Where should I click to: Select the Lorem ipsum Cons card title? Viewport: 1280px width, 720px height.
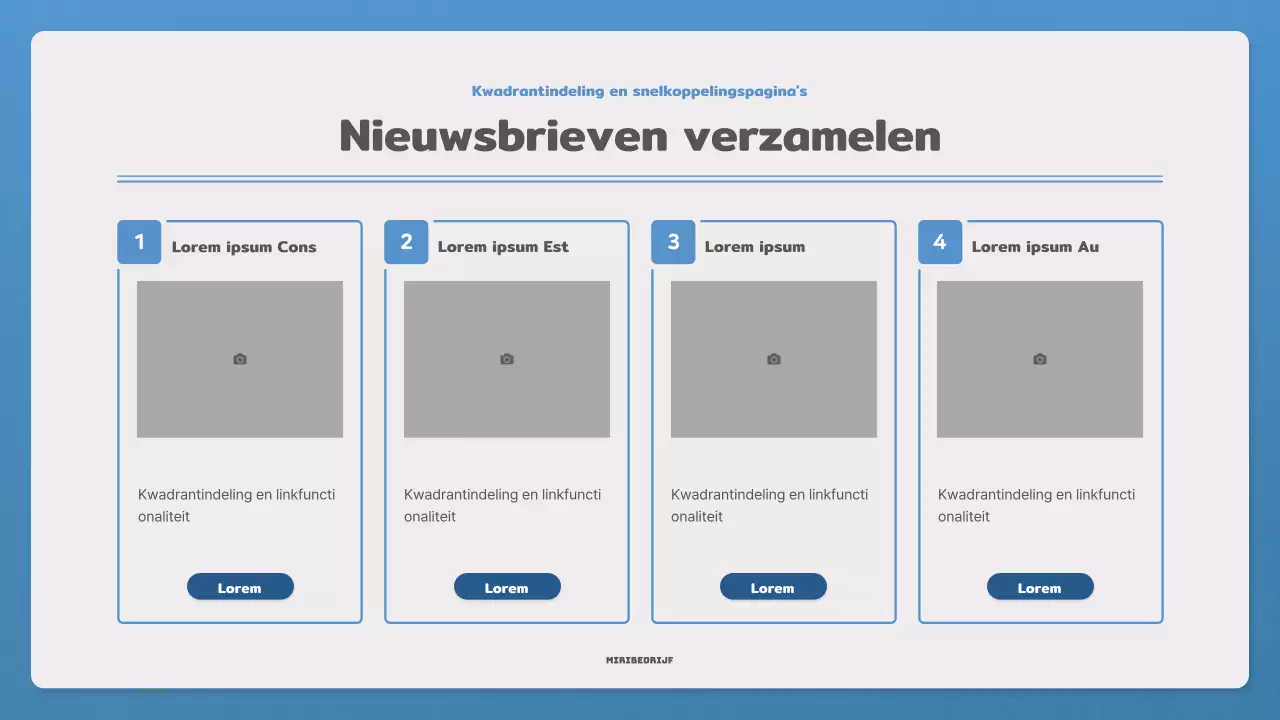tap(244, 246)
